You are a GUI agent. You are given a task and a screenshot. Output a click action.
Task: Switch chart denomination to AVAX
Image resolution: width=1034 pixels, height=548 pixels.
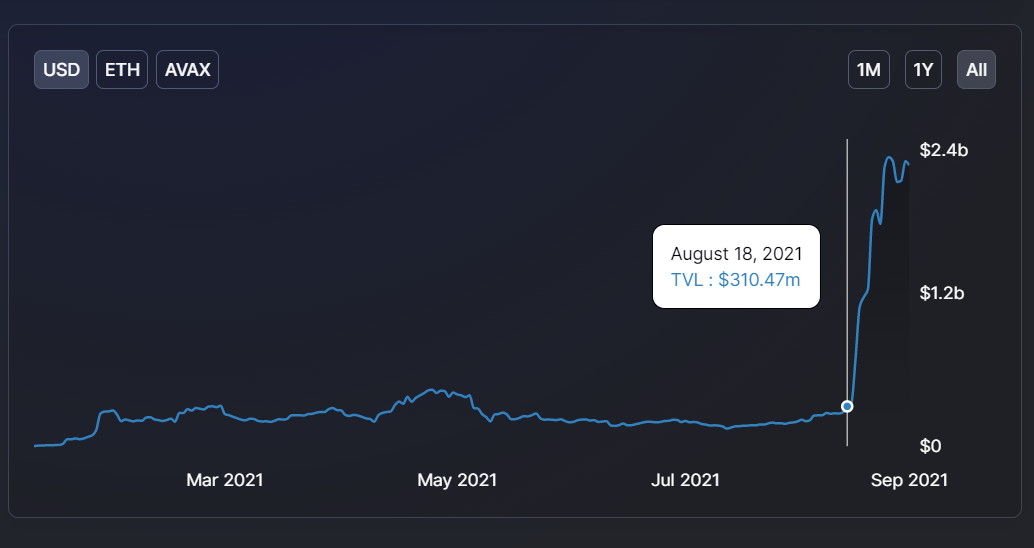click(x=187, y=70)
